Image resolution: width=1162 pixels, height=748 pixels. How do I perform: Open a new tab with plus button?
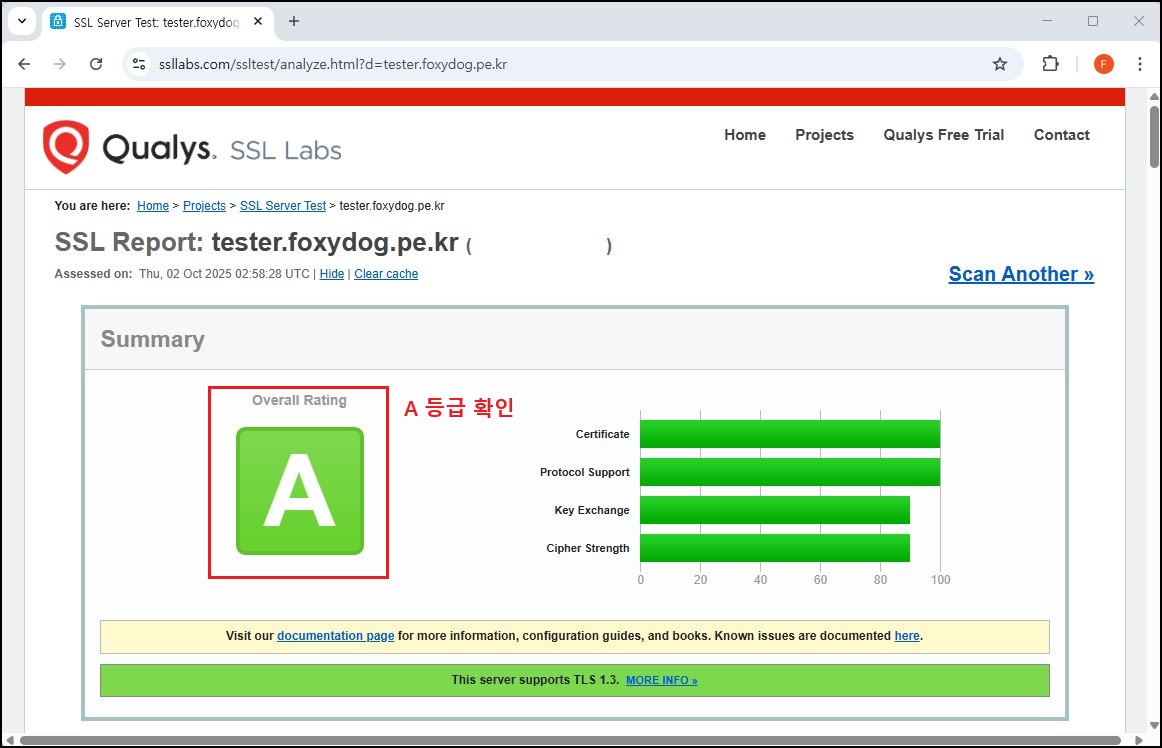coord(294,21)
